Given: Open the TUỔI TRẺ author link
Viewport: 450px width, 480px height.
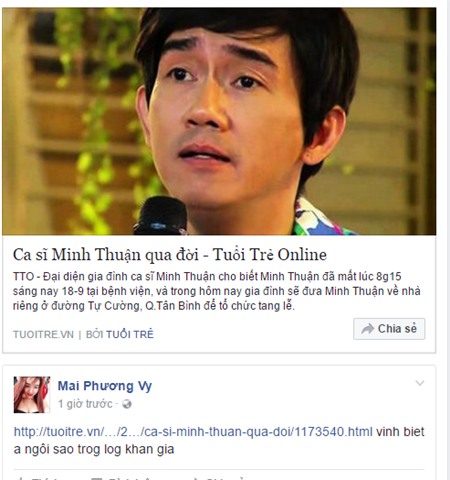Looking at the screenshot, I should (130, 334).
